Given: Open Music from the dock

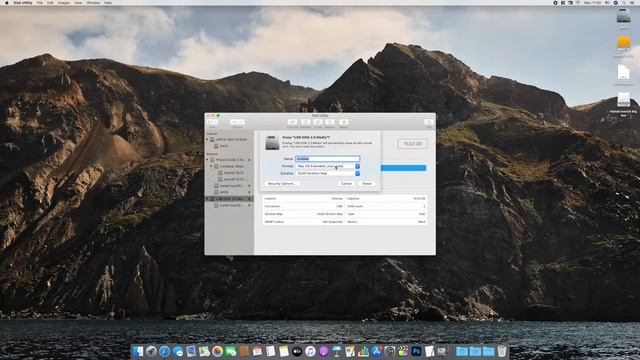Looking at the screenshot, I should [x=310, y=351].
